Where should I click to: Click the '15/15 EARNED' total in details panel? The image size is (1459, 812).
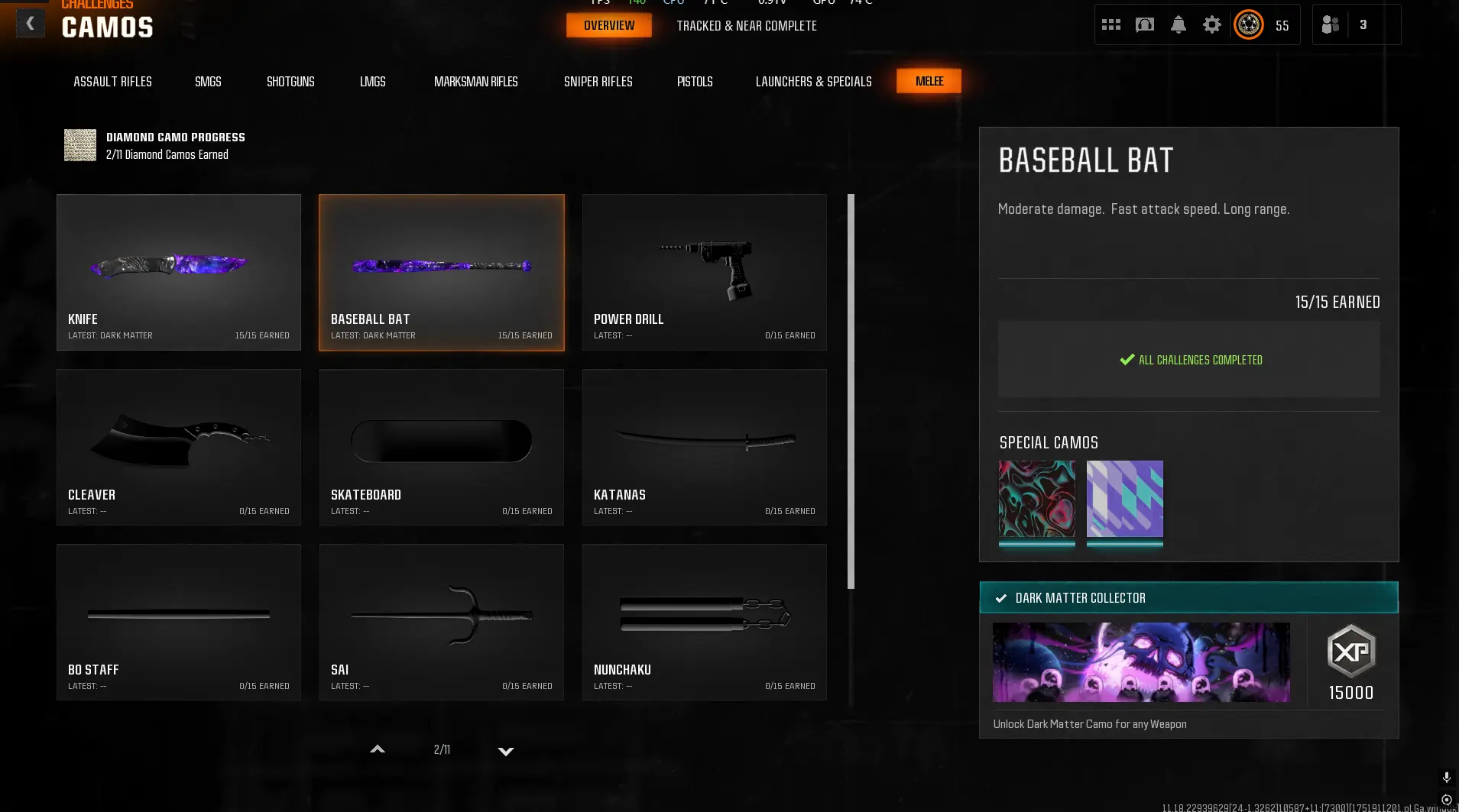coord(1337,302)
